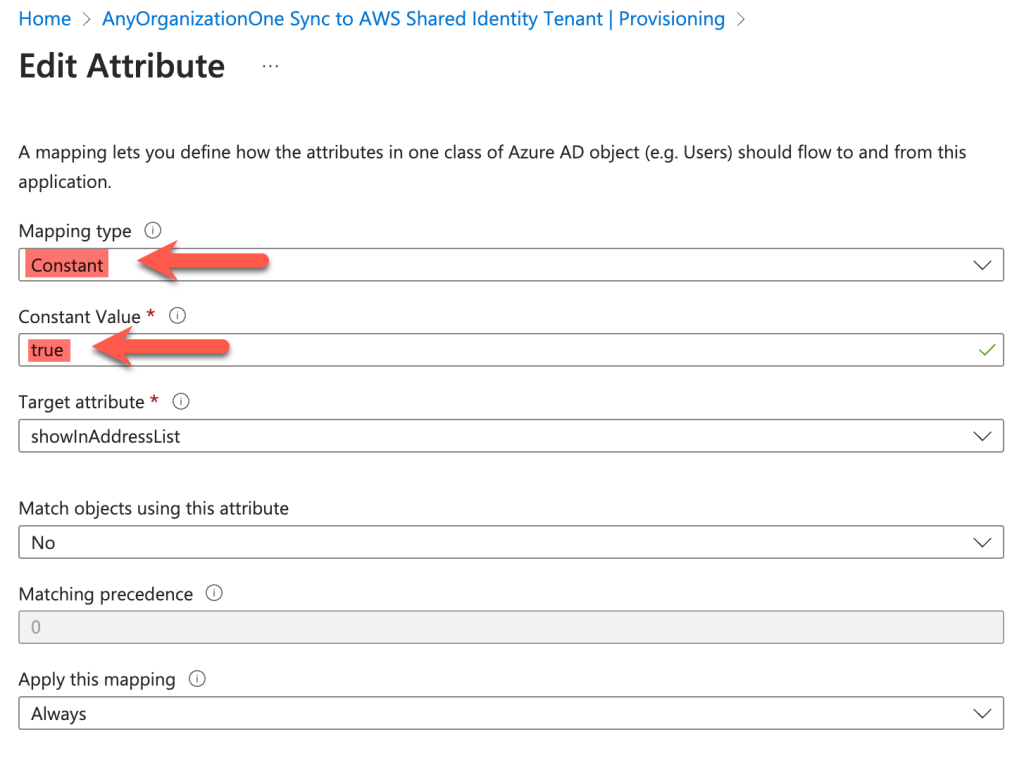
Task: Expand the Mapping type chevron arrow
Action: point(984,264)
